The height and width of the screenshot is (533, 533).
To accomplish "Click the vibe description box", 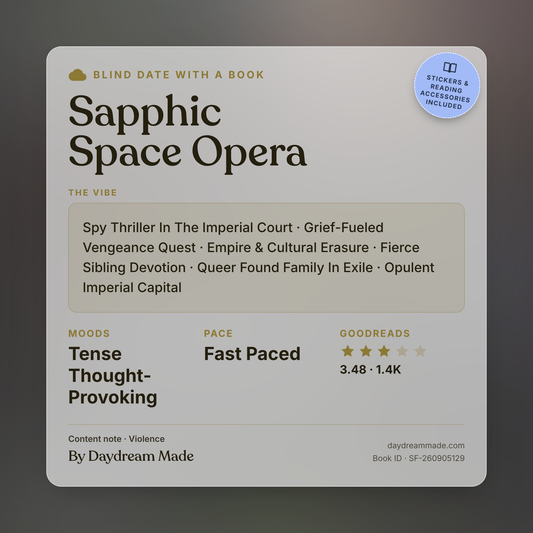I will tap(266, 258).
